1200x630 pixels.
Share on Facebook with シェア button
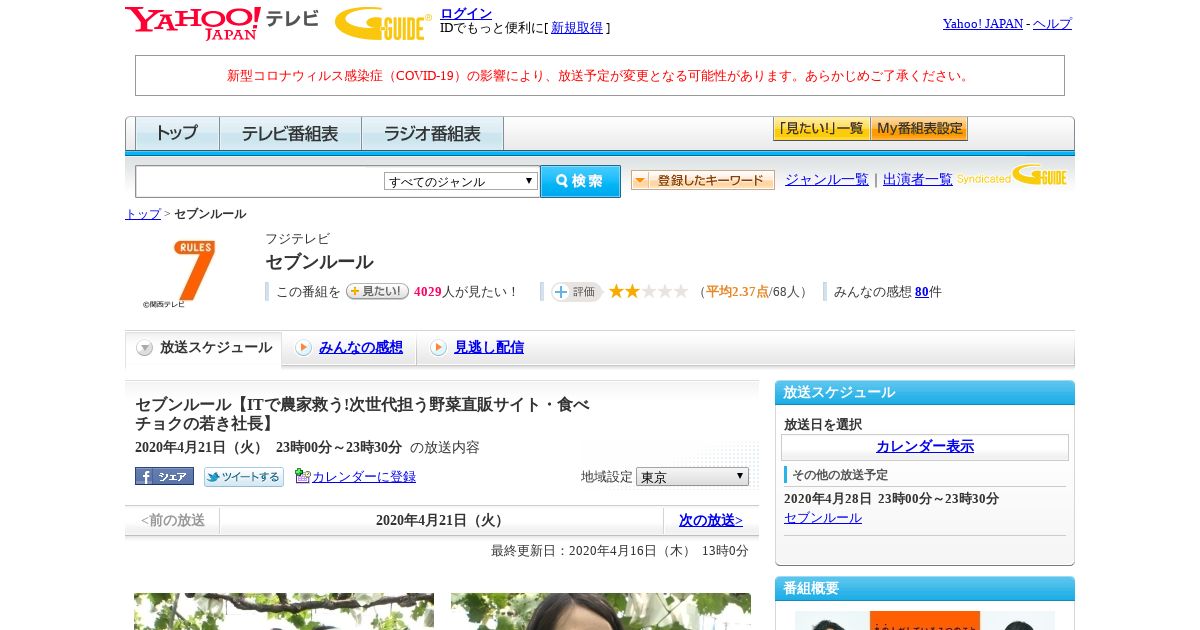[x=164, y=476]
